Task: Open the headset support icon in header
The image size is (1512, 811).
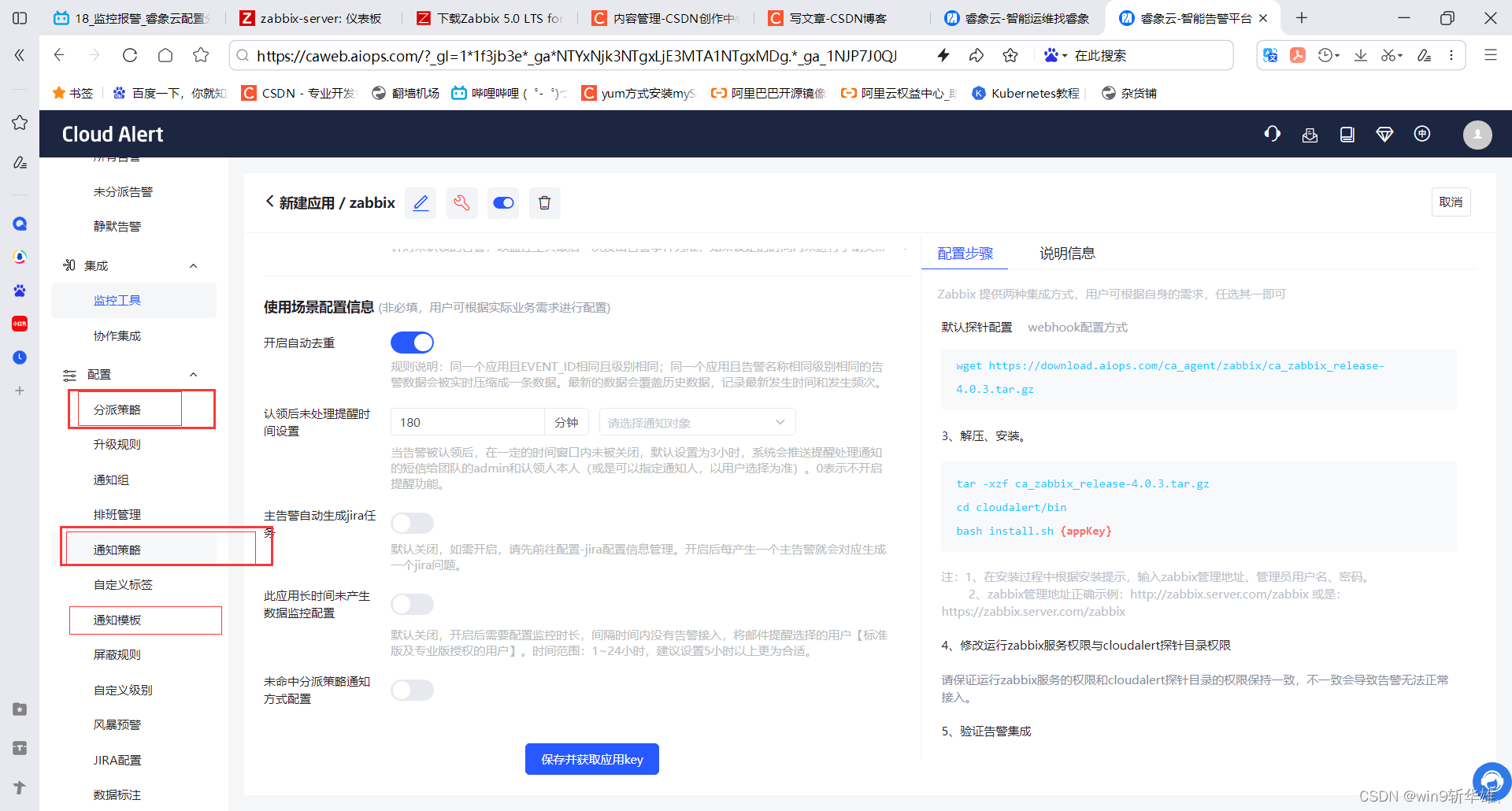Action: (x=1272, y=134)
